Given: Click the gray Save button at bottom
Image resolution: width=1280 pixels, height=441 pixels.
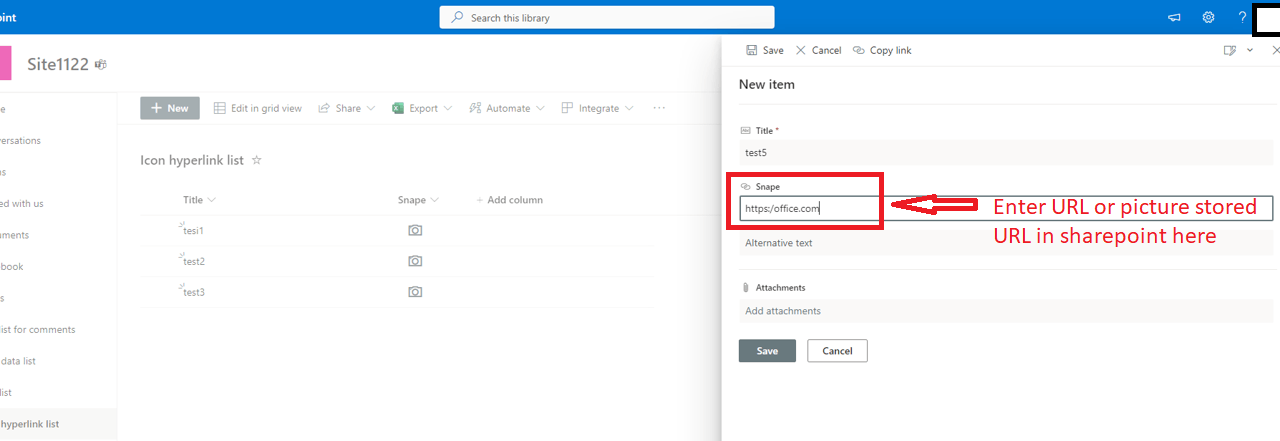Looking at the screenshot, I should coord(767,351).
